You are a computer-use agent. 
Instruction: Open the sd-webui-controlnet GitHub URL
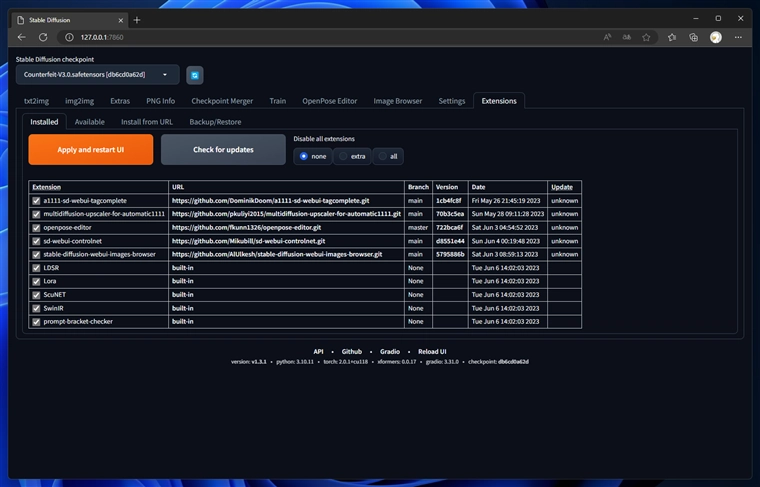[x=249, y=241]
